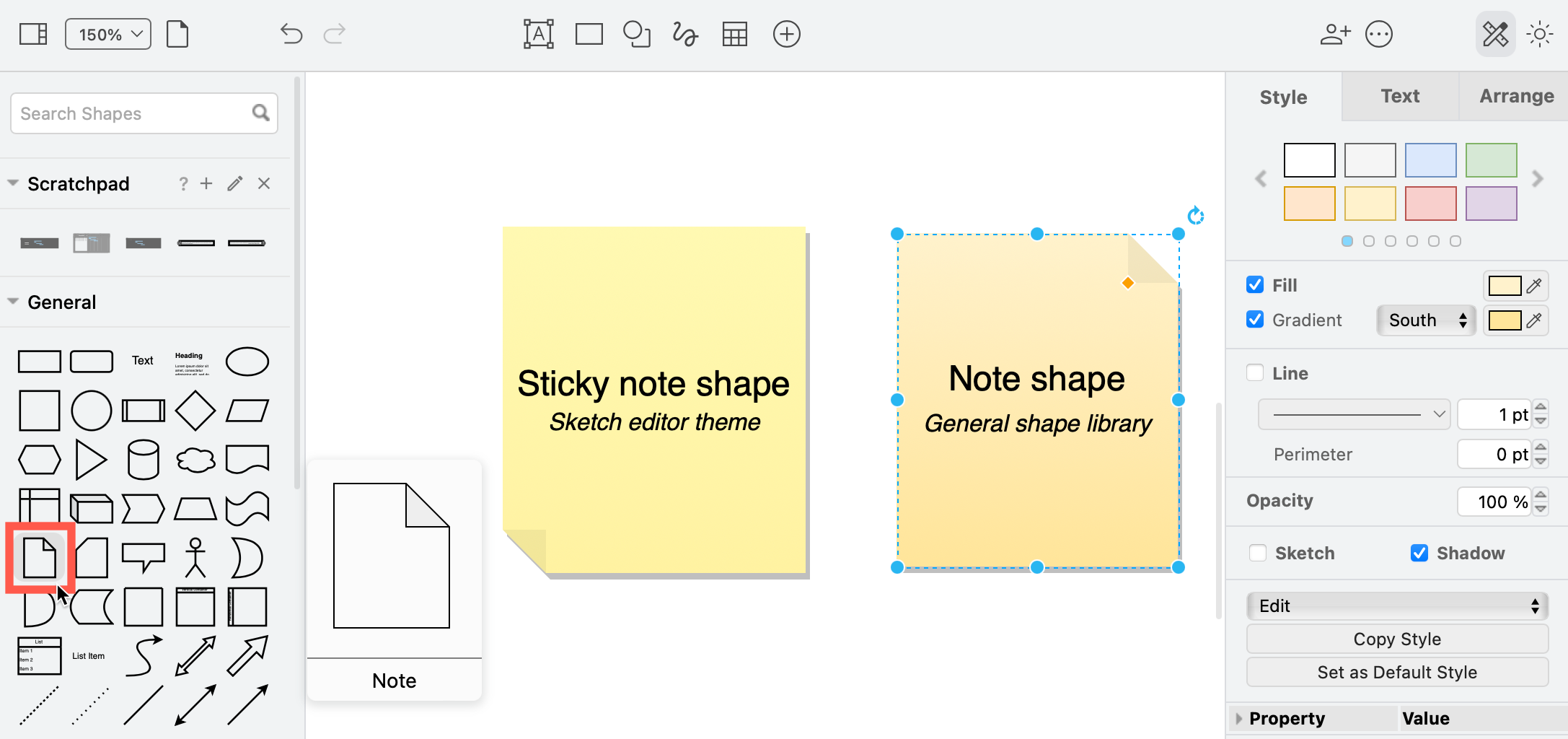Open the Text tab
The height and width of the screenshot is (739, 1568).
1399,96
